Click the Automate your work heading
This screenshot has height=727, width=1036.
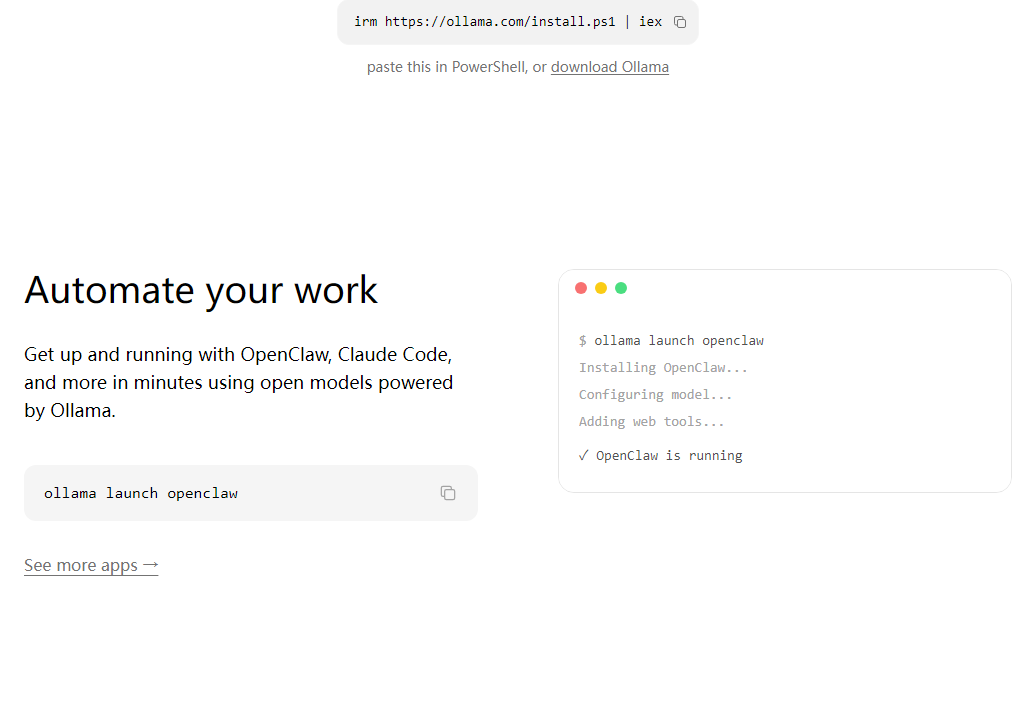201,290
